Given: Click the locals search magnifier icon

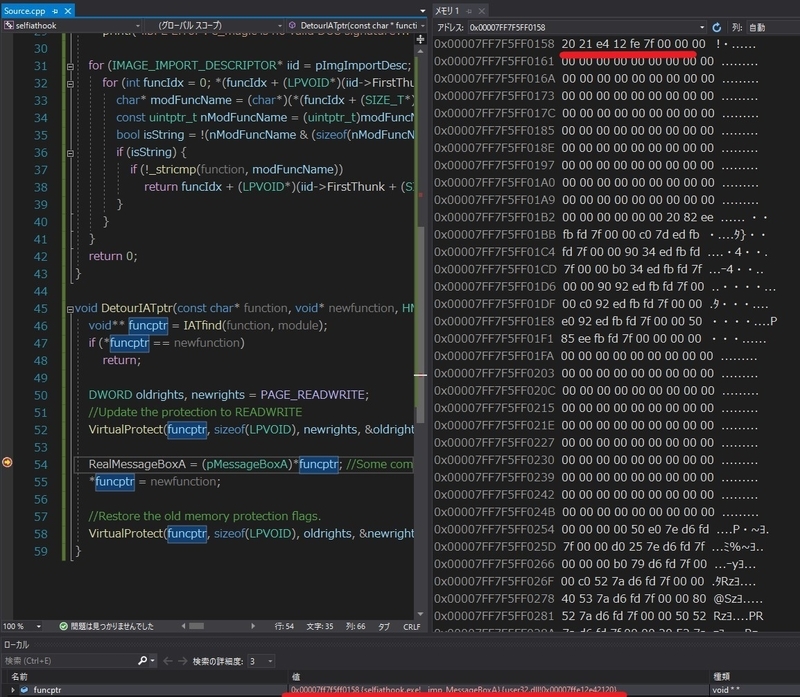Looking at the screenshot, I should coord(142,661).
